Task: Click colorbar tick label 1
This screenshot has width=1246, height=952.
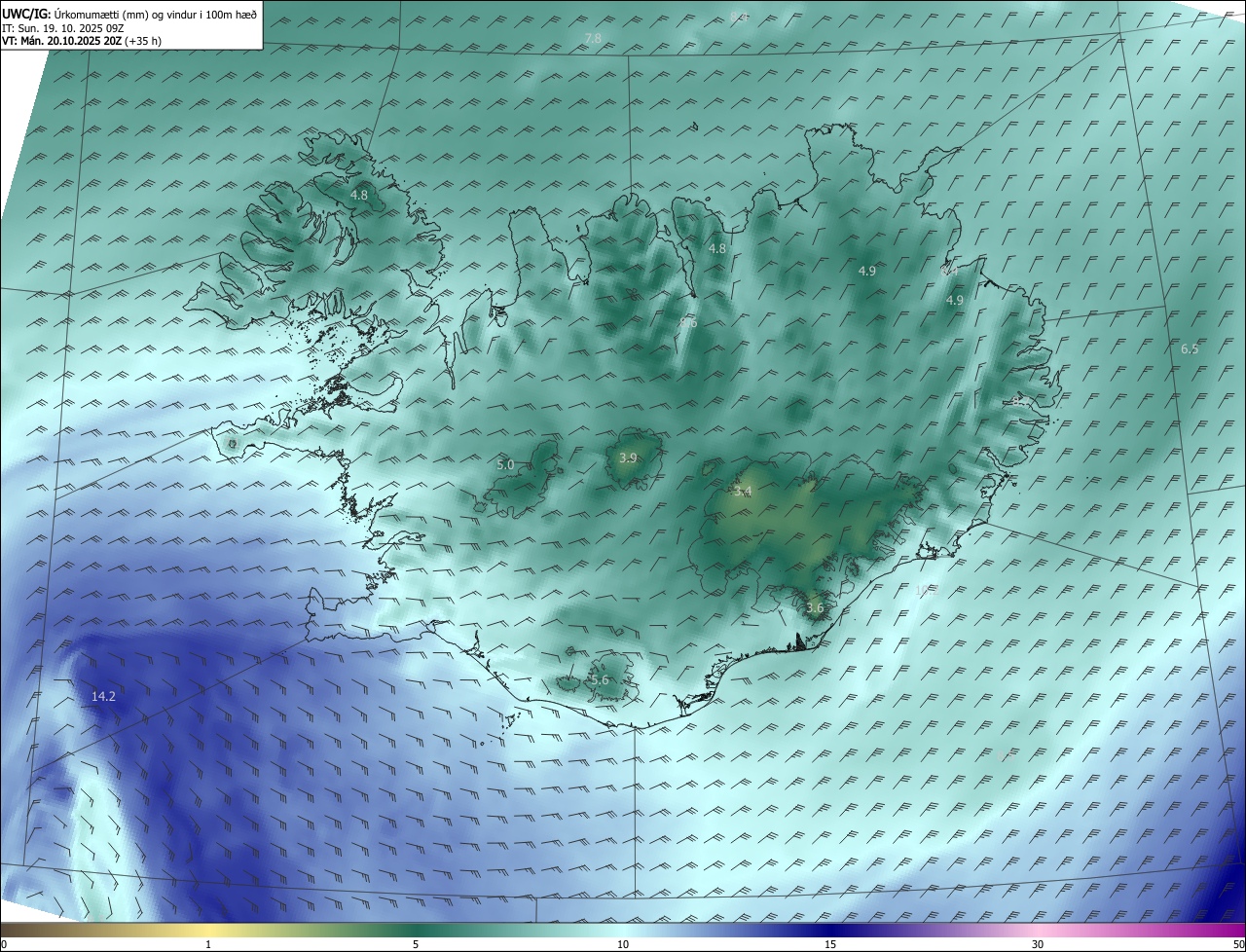Action: pos(208,945)
